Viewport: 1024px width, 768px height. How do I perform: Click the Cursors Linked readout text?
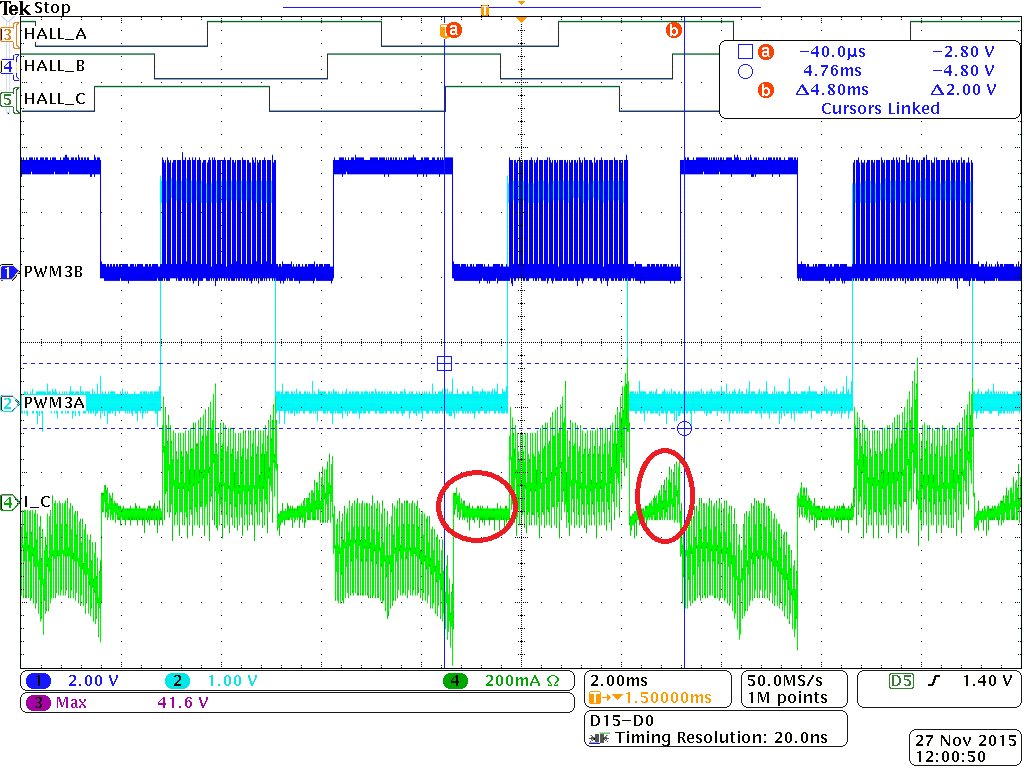click(x=880, y=108)
